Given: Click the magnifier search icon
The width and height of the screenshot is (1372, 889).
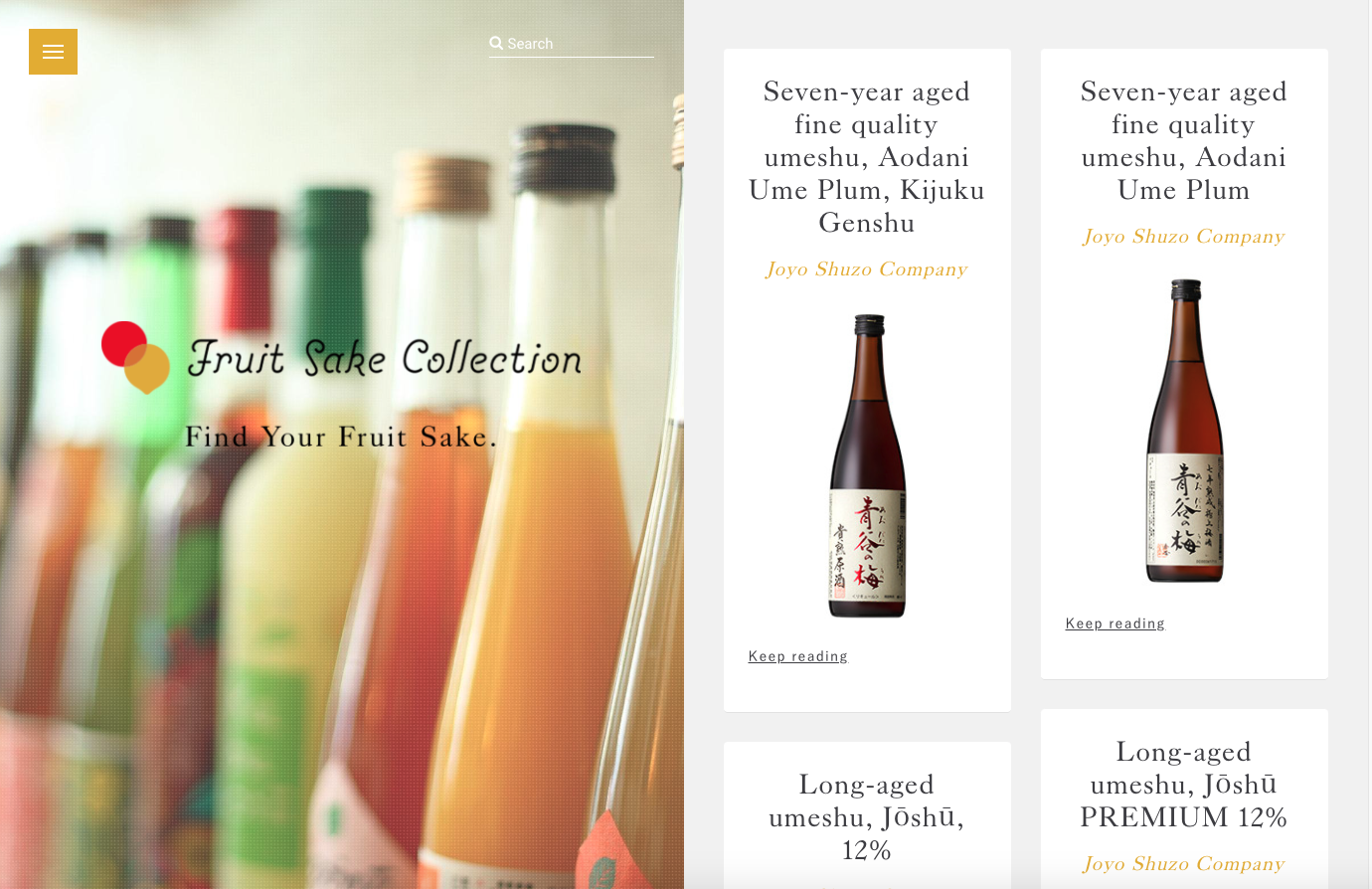Looking at the screenshot, I should [x=496, y=43].
